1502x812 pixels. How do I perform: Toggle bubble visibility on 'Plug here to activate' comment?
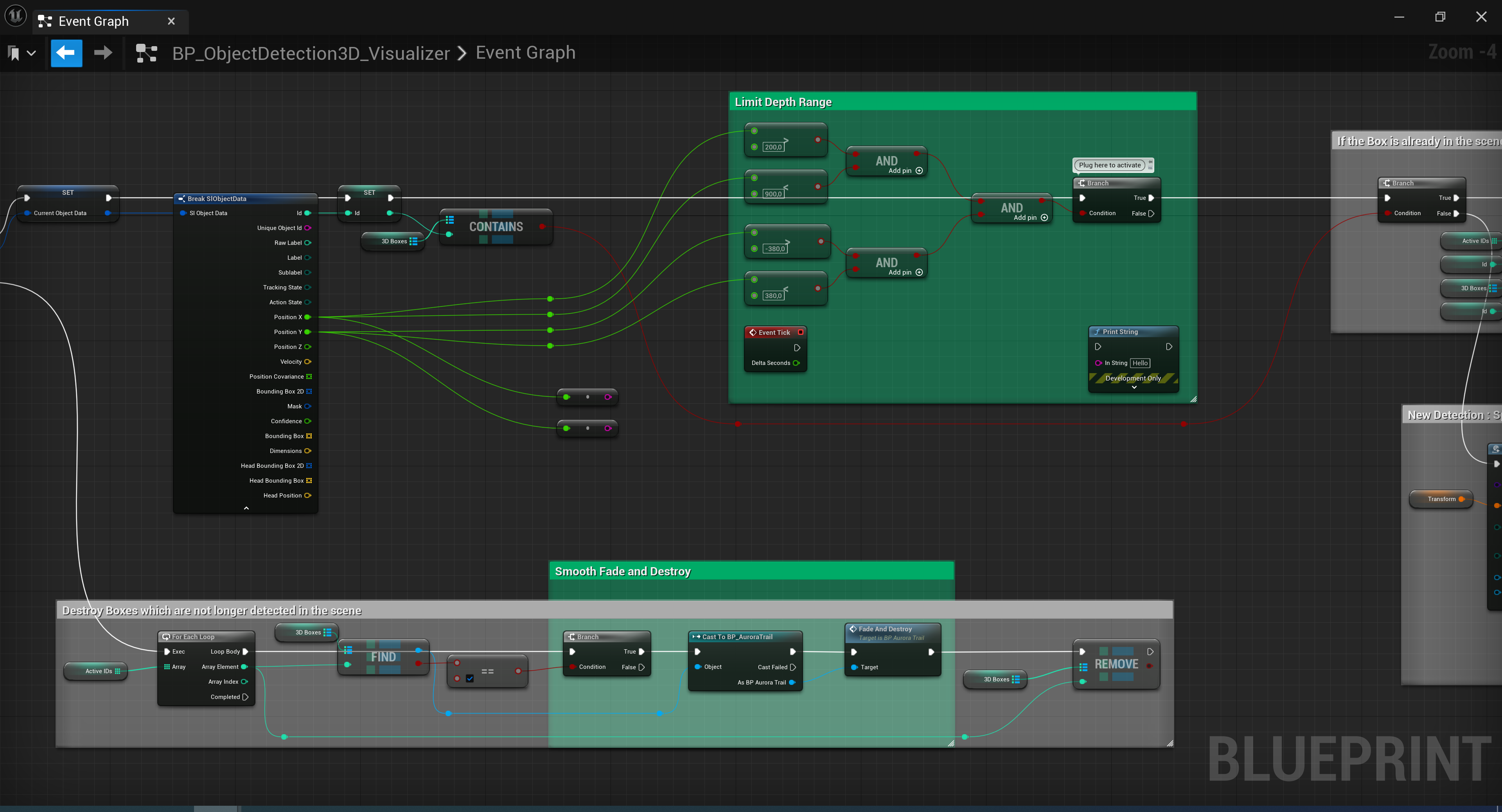coord(1150,168)
